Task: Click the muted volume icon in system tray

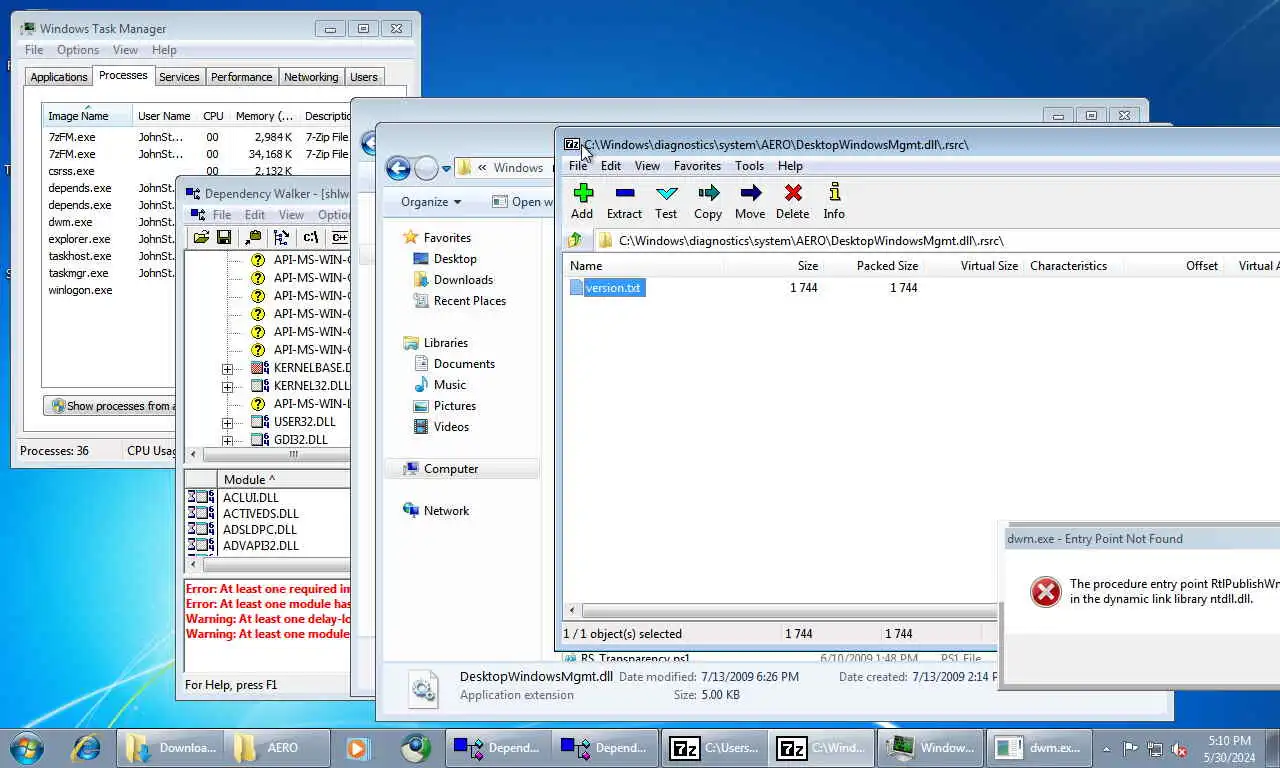Action: [1178, 748]
